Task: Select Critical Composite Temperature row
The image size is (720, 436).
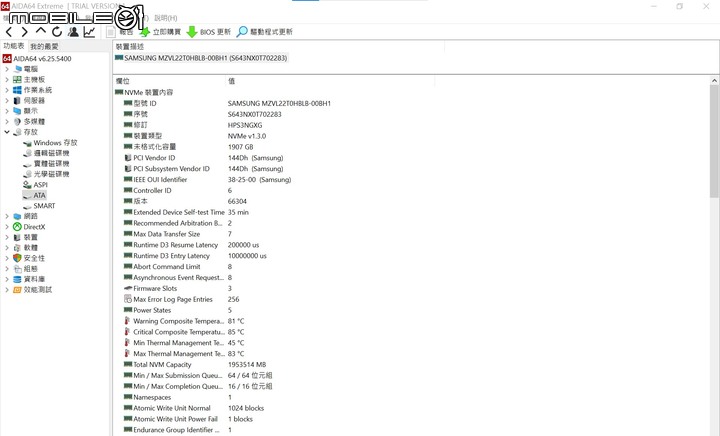Action: 184,332
